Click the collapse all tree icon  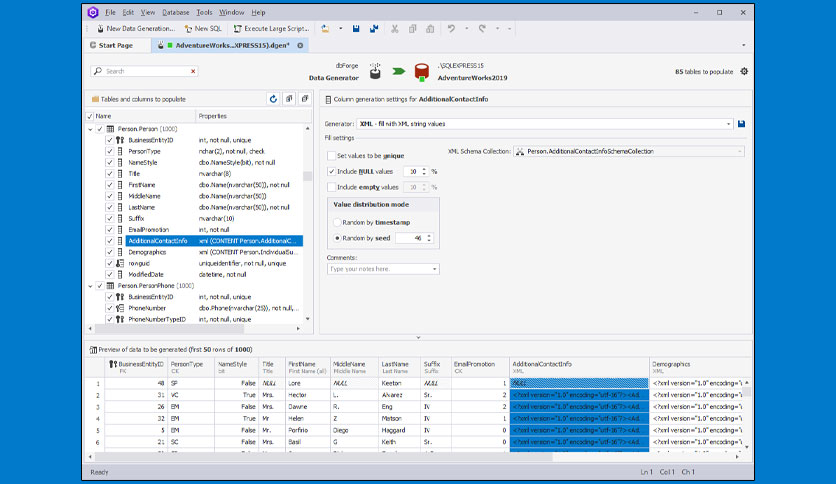[305, 99]
